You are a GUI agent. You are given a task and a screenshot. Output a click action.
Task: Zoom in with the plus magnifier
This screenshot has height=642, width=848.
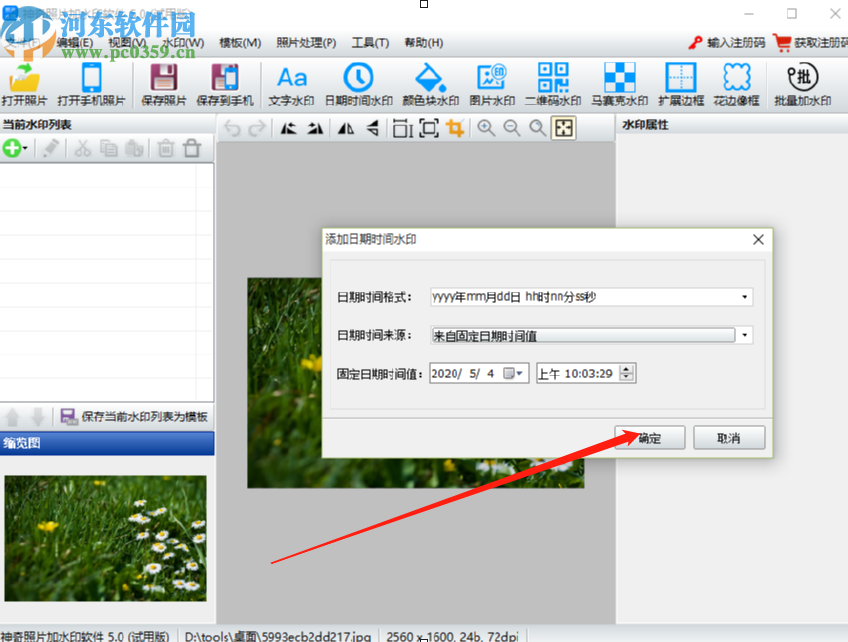(486, 128)
